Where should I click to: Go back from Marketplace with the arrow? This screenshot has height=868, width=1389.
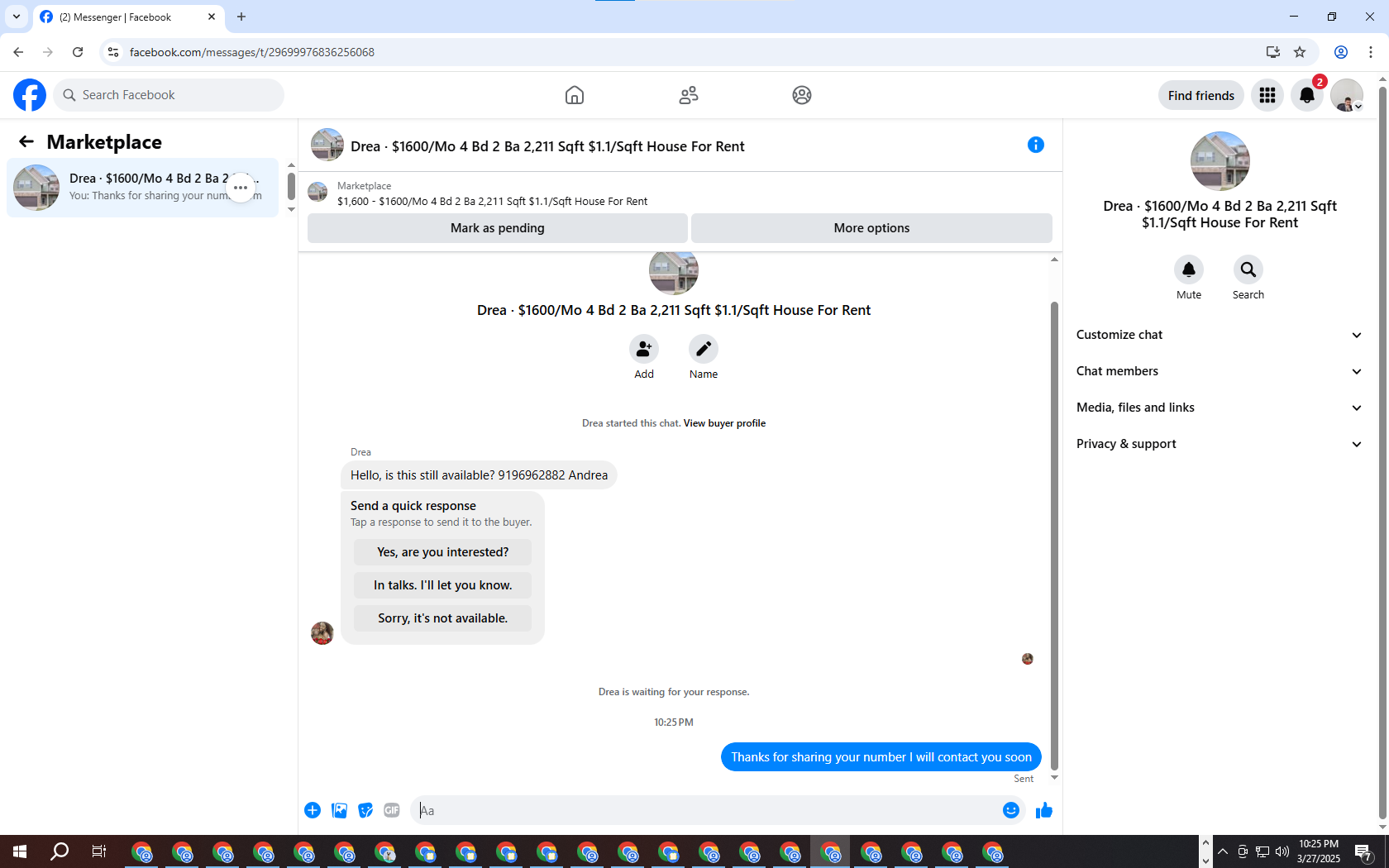click(26, 141)
